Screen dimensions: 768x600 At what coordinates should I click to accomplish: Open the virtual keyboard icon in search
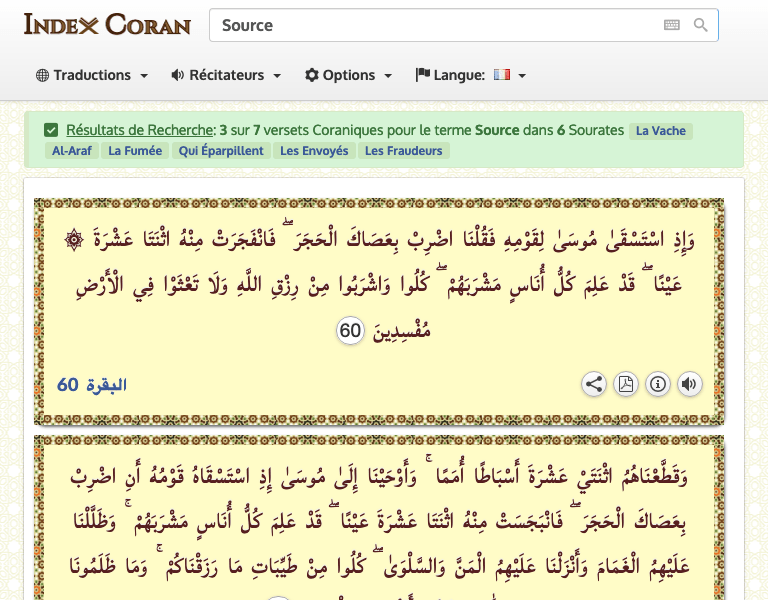point(672,25)
